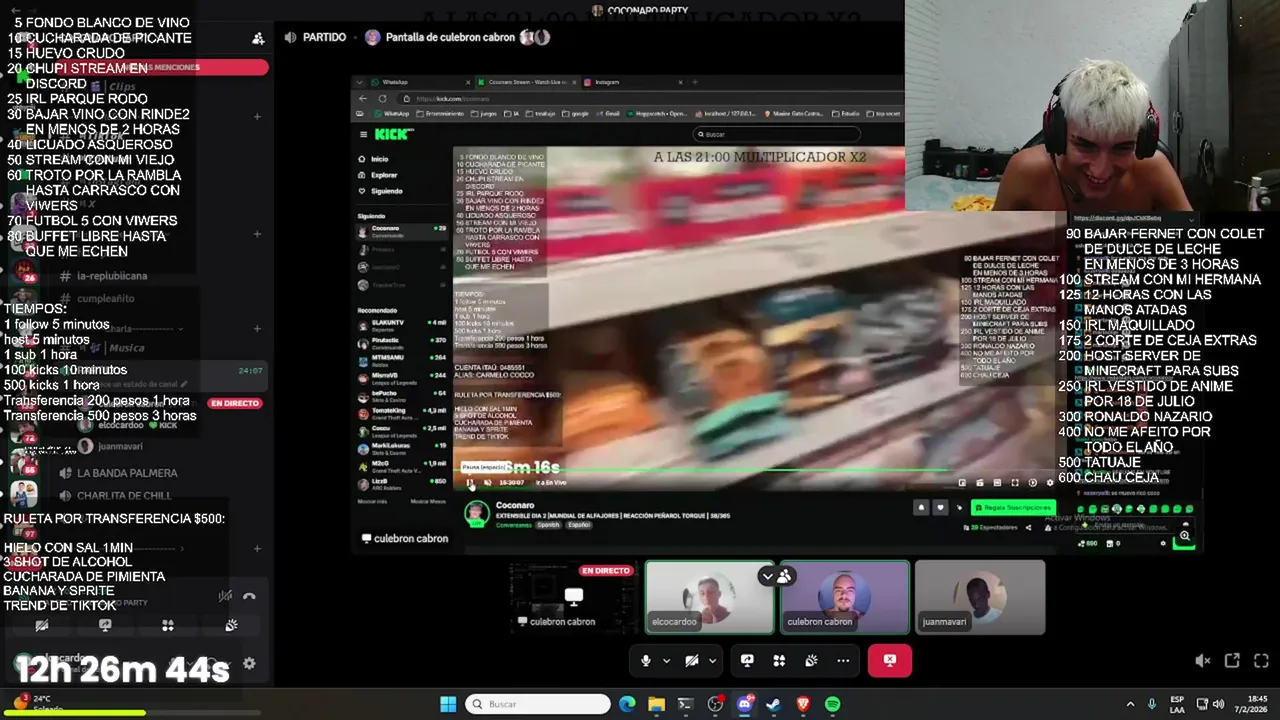This screenshot has height=720, width=1280.
Task: Select culebron cabron video tile
Action: pos(845,597)
